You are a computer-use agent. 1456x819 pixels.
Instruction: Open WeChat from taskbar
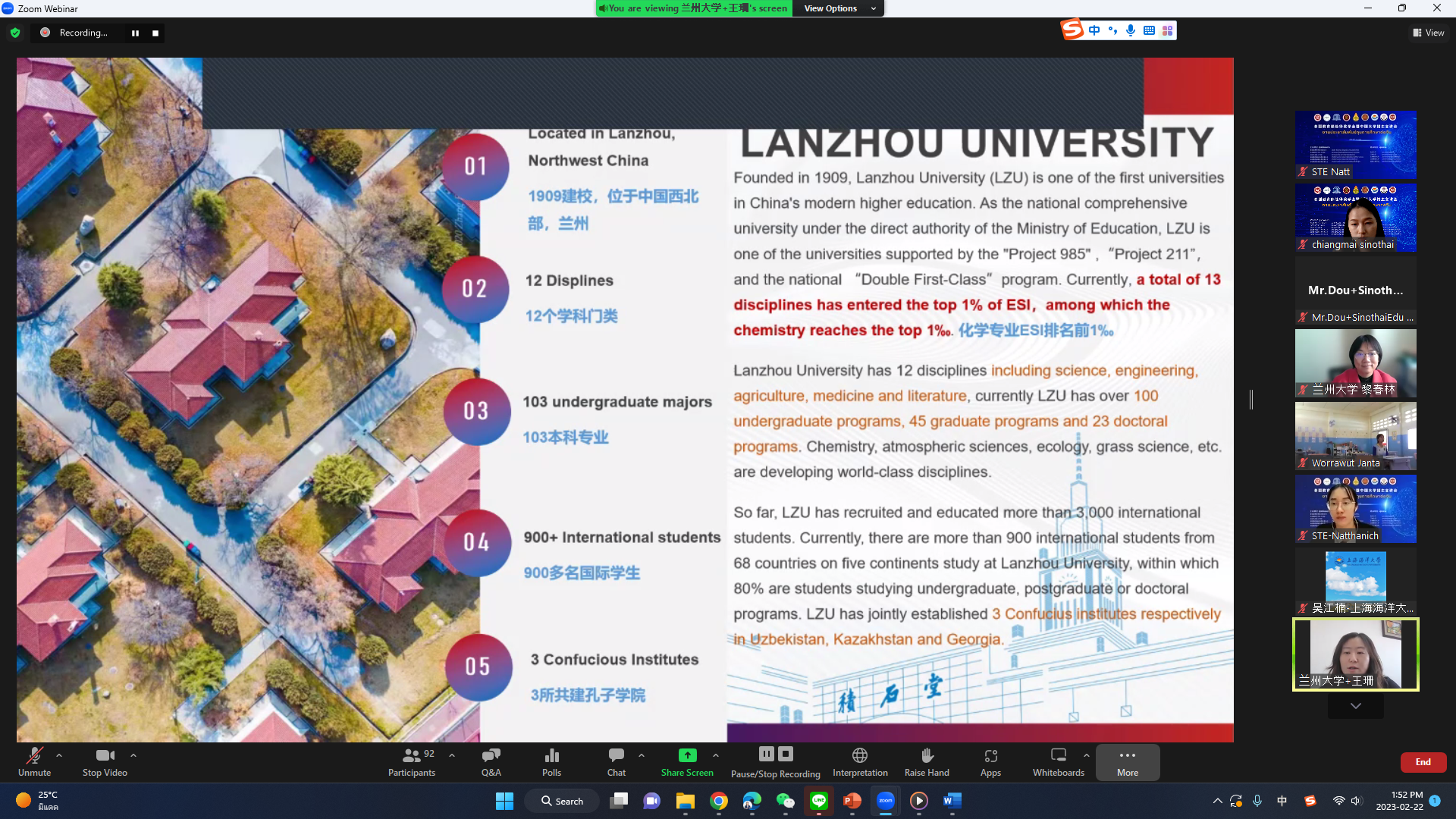pyautogui.click(x=786, y=801)
